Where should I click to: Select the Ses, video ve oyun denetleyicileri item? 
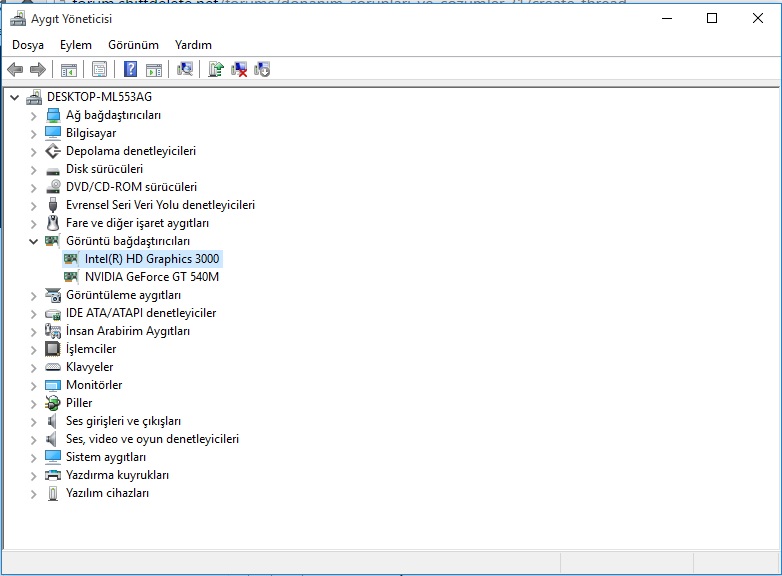coord(152,439)
